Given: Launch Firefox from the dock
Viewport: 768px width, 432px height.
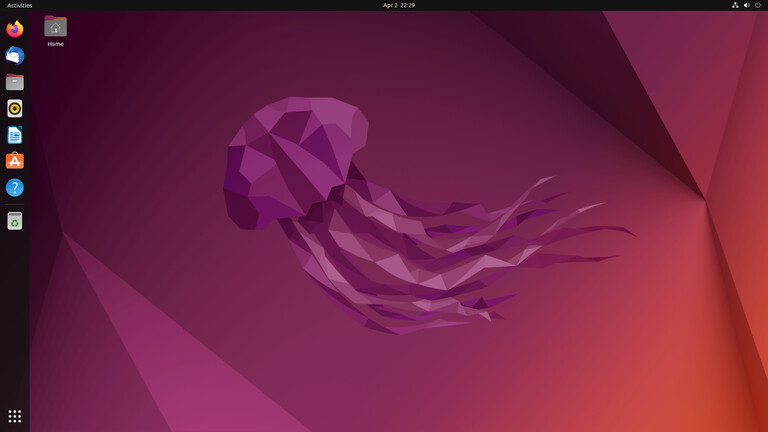Looking at the screenshot, I should click(15, 29).
